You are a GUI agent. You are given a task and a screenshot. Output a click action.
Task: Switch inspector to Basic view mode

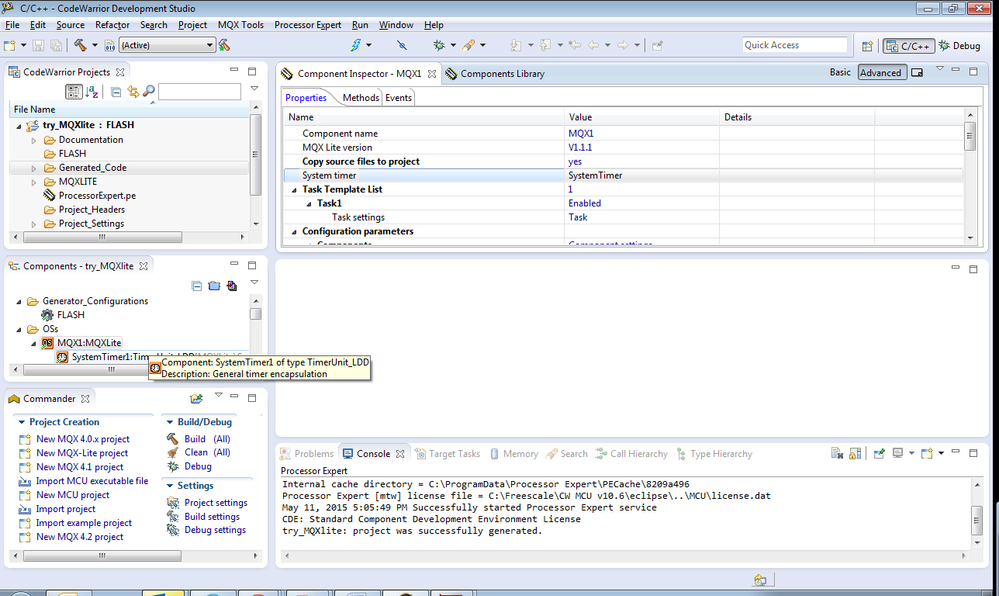(x=840, y=73)
